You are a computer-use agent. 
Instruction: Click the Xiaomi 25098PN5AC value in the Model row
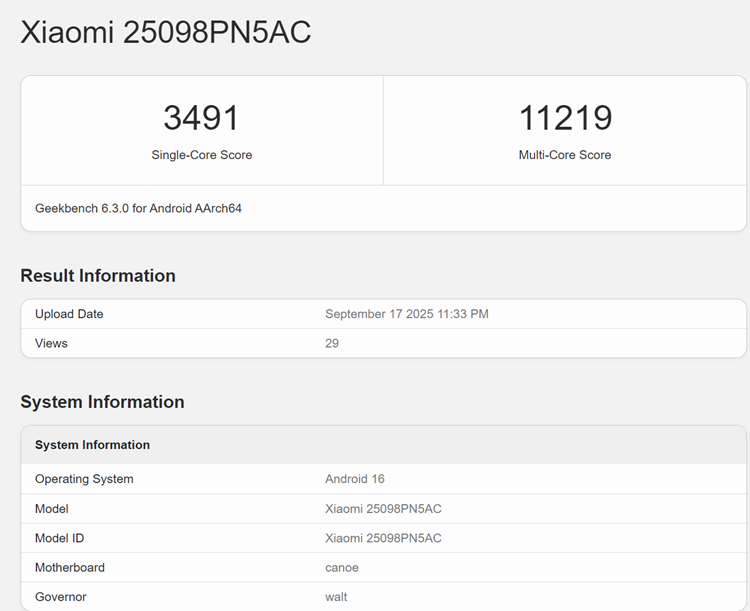click(x=383, y=509)
